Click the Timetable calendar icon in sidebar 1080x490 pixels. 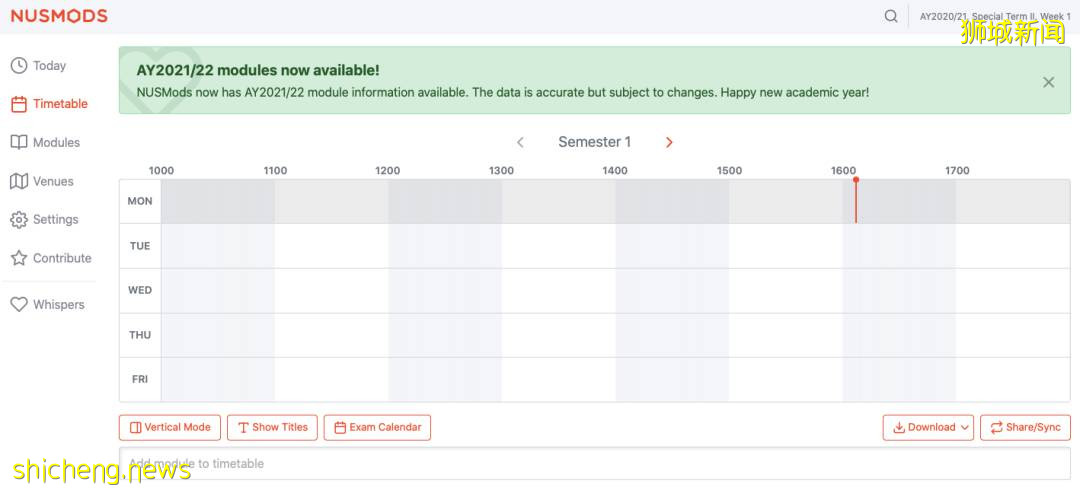click(19, 104)
